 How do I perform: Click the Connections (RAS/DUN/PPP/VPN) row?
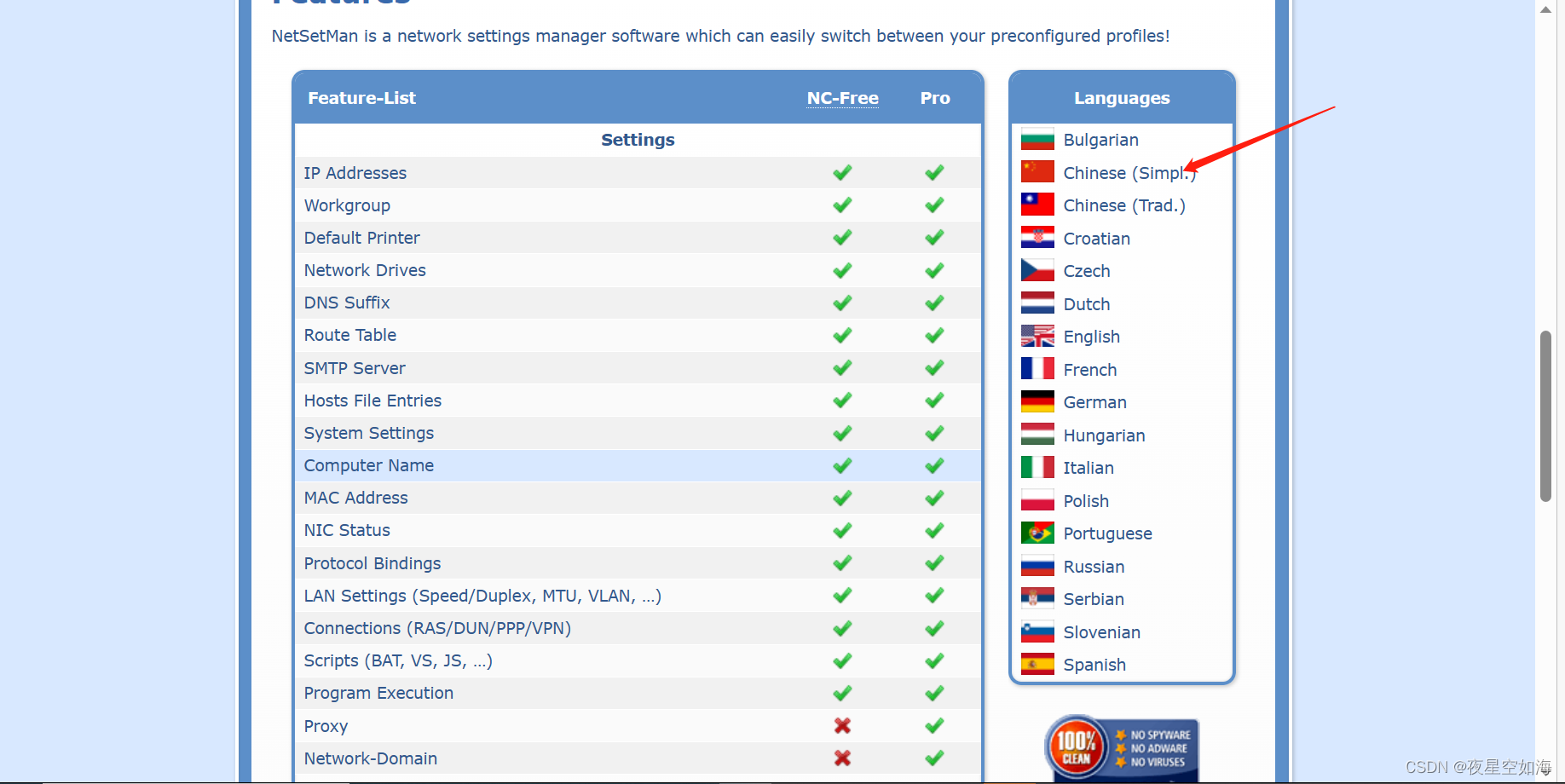(x=638, y=628)
